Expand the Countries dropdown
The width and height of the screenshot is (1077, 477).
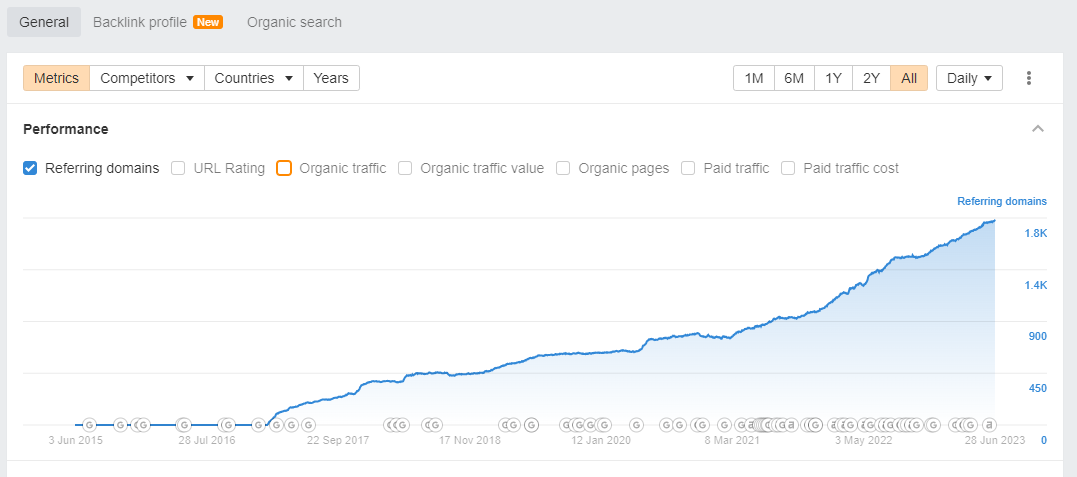click(x=254, y=78)
